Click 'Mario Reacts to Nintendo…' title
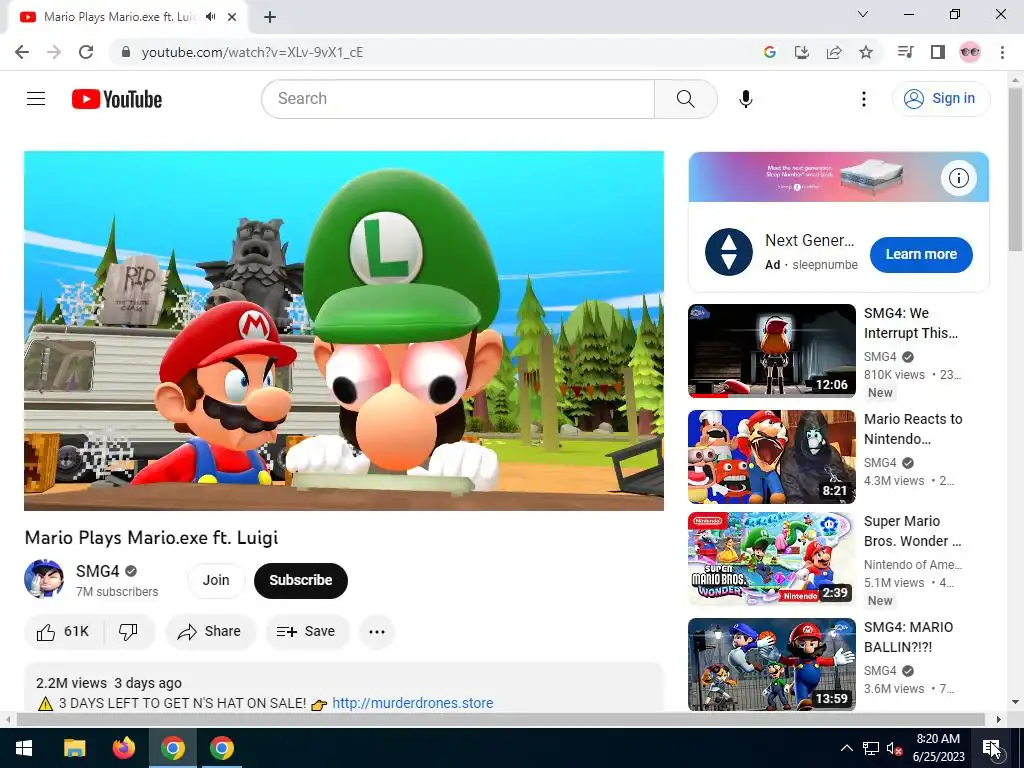The width and height of the screenshot is (1024, 768). [x=913, y=429]
